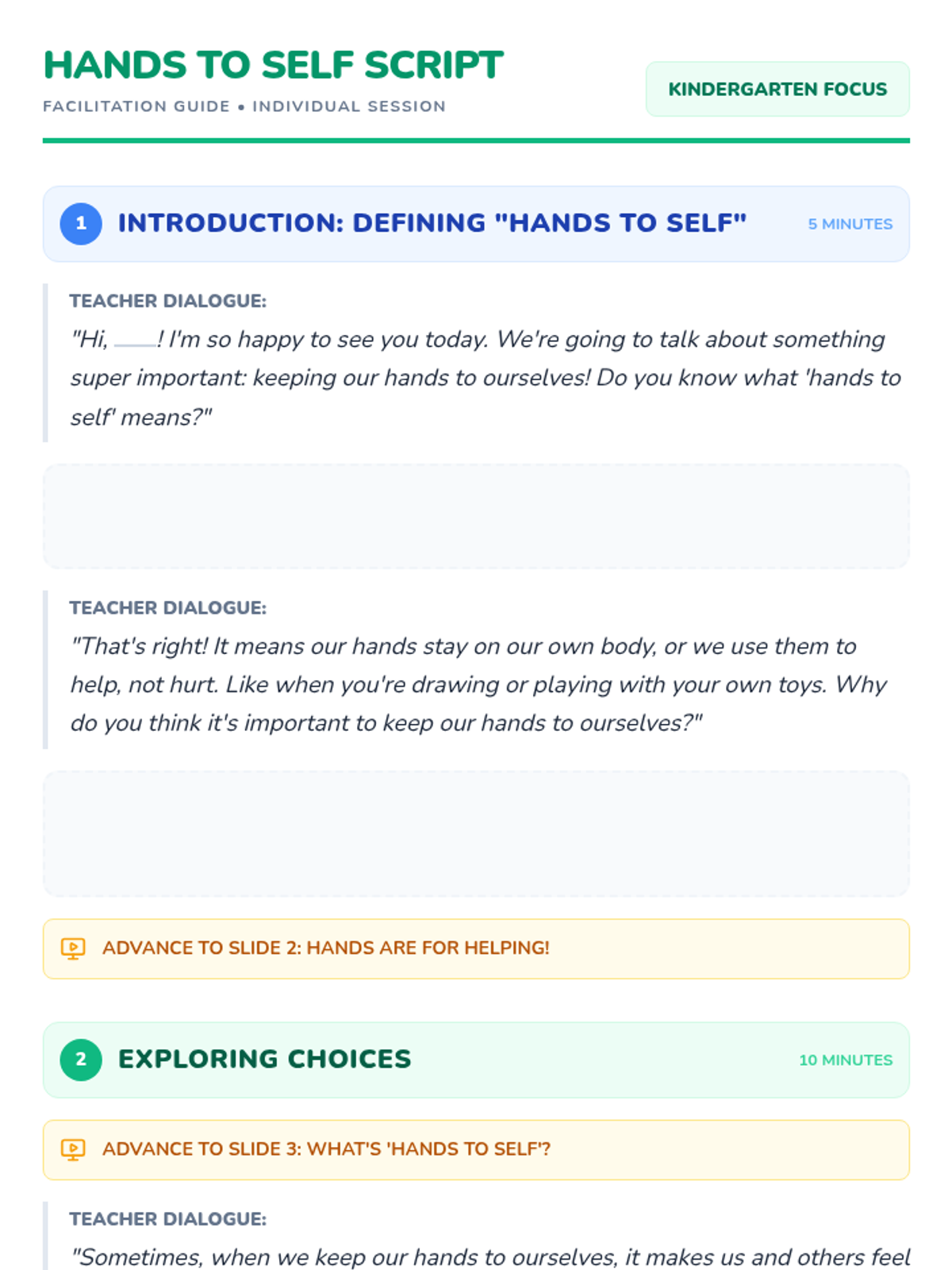Click the Facilitation Guide Individual Session subtitle

244,106
